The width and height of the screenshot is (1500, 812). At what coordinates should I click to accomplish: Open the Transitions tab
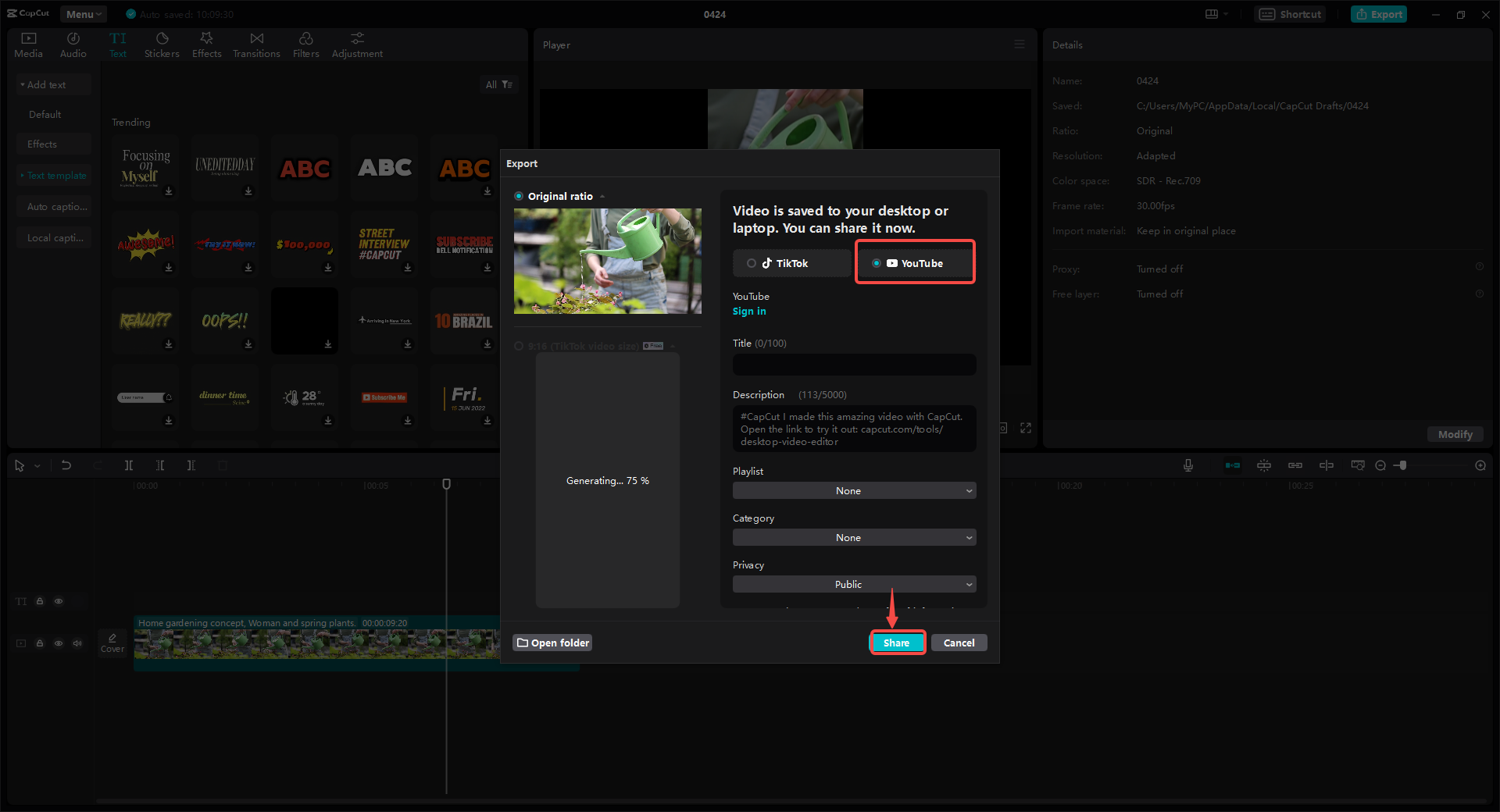coord(256,45)
